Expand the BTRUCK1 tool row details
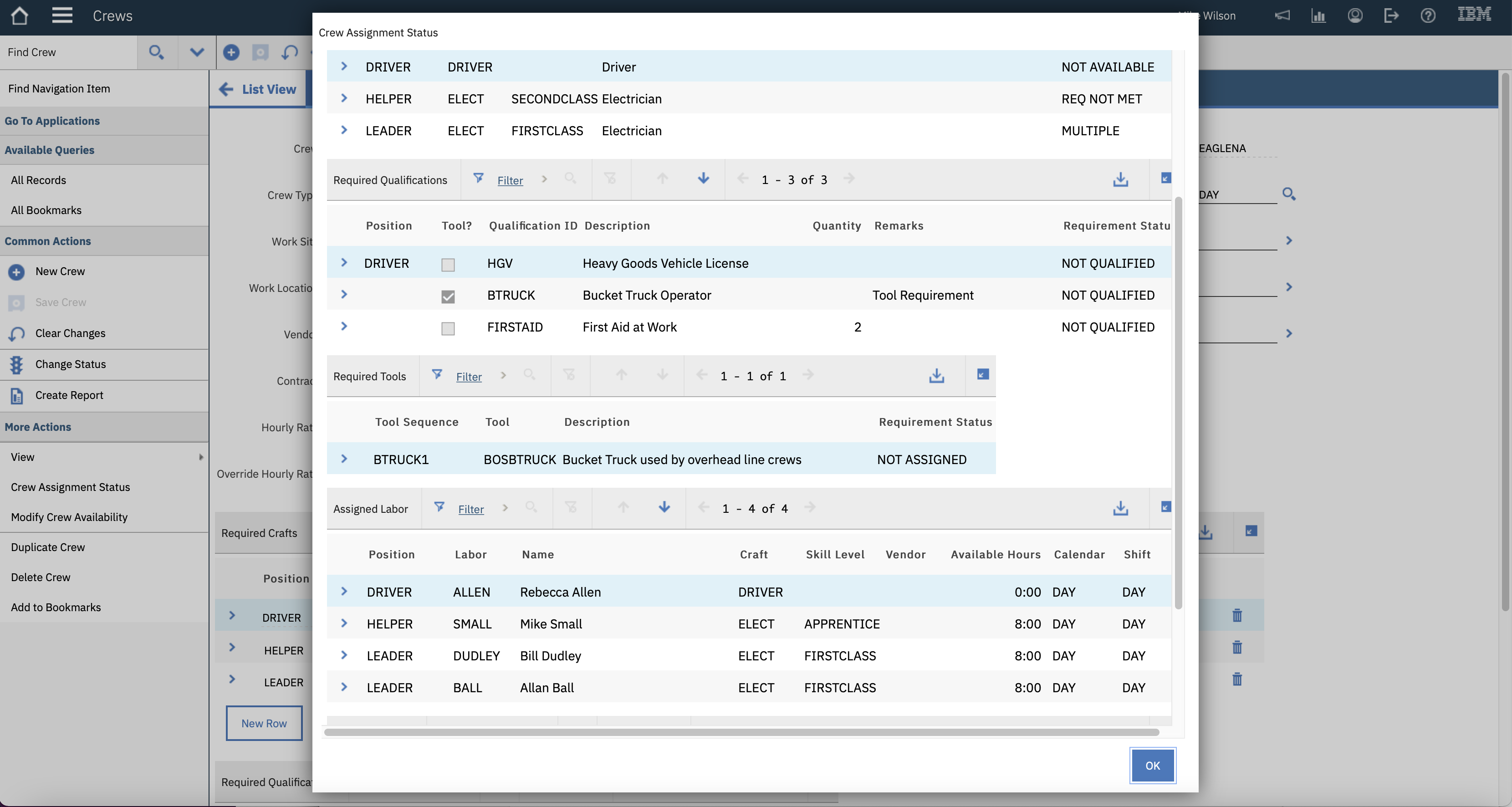Viewport: 1512px width, 807px height. coord(345,459)
